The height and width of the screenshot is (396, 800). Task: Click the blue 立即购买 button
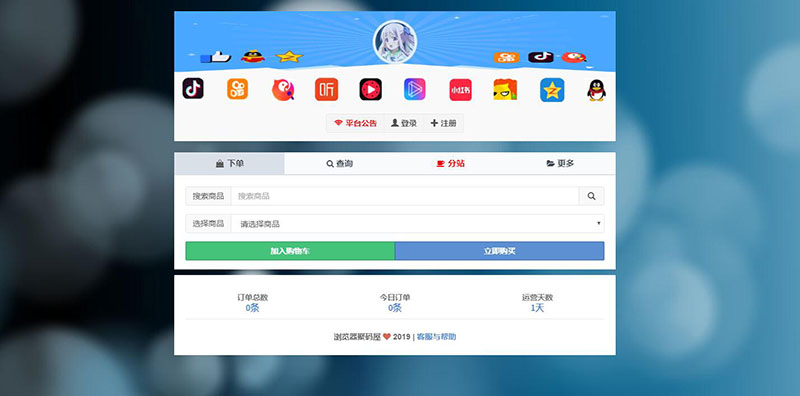[x=499, y=251]
